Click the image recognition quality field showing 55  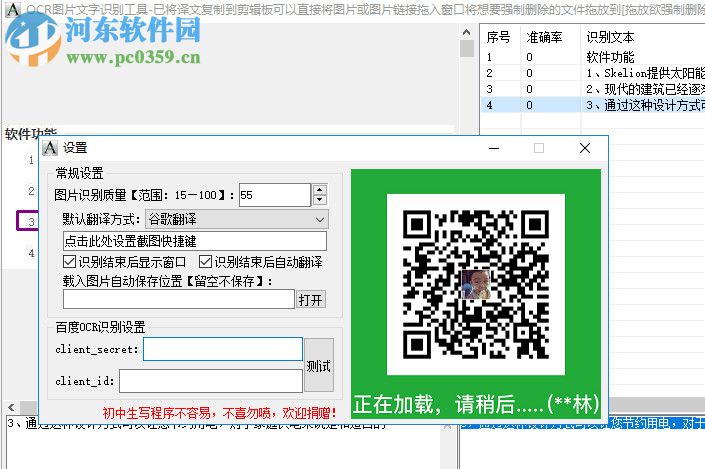click(x=275, y=195)
